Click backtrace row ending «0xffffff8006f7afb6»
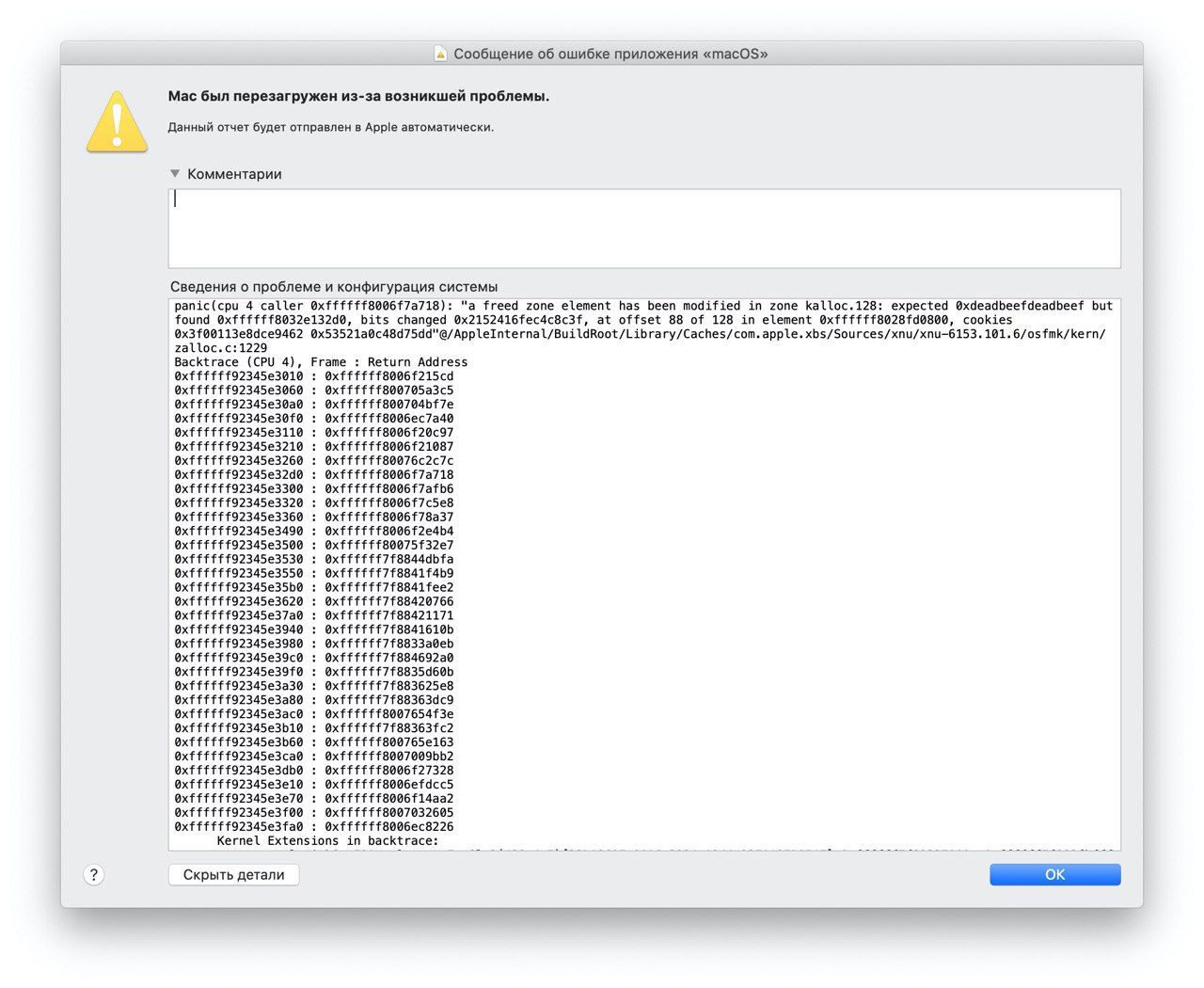The width and height of the screenshot is (1204, 988). [314, 489]
